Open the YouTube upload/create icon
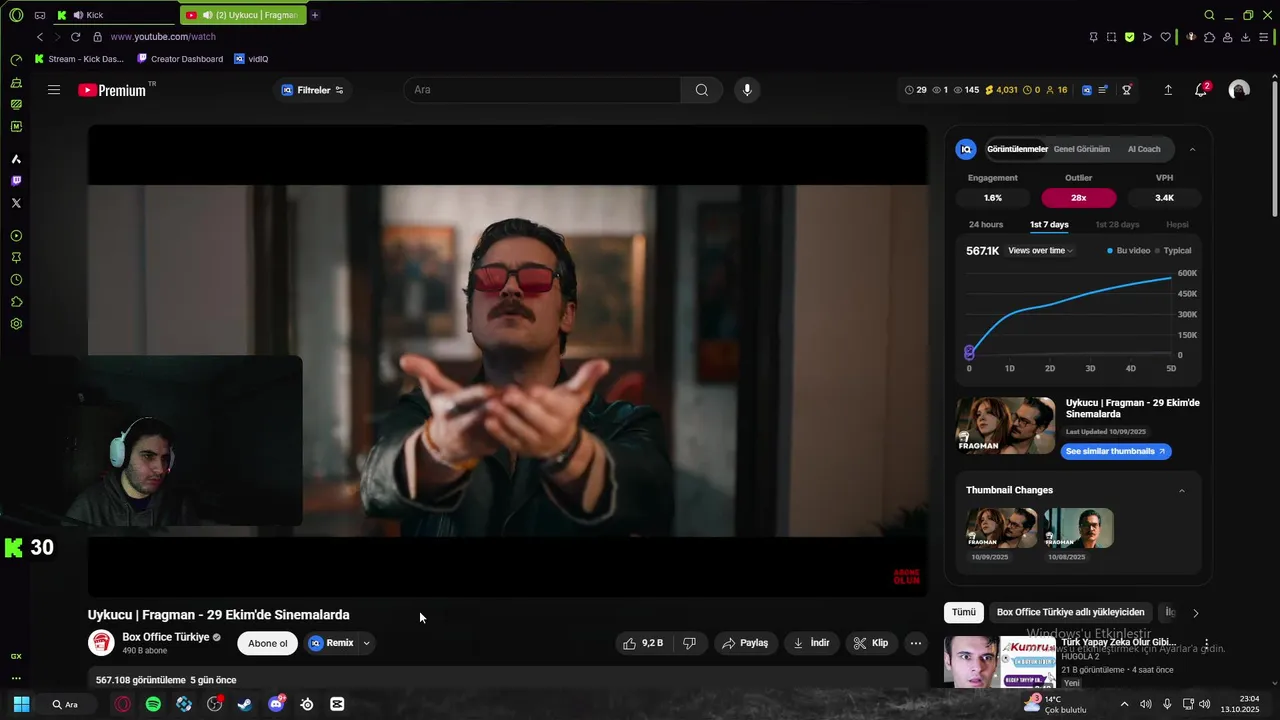 (1168, 90)
